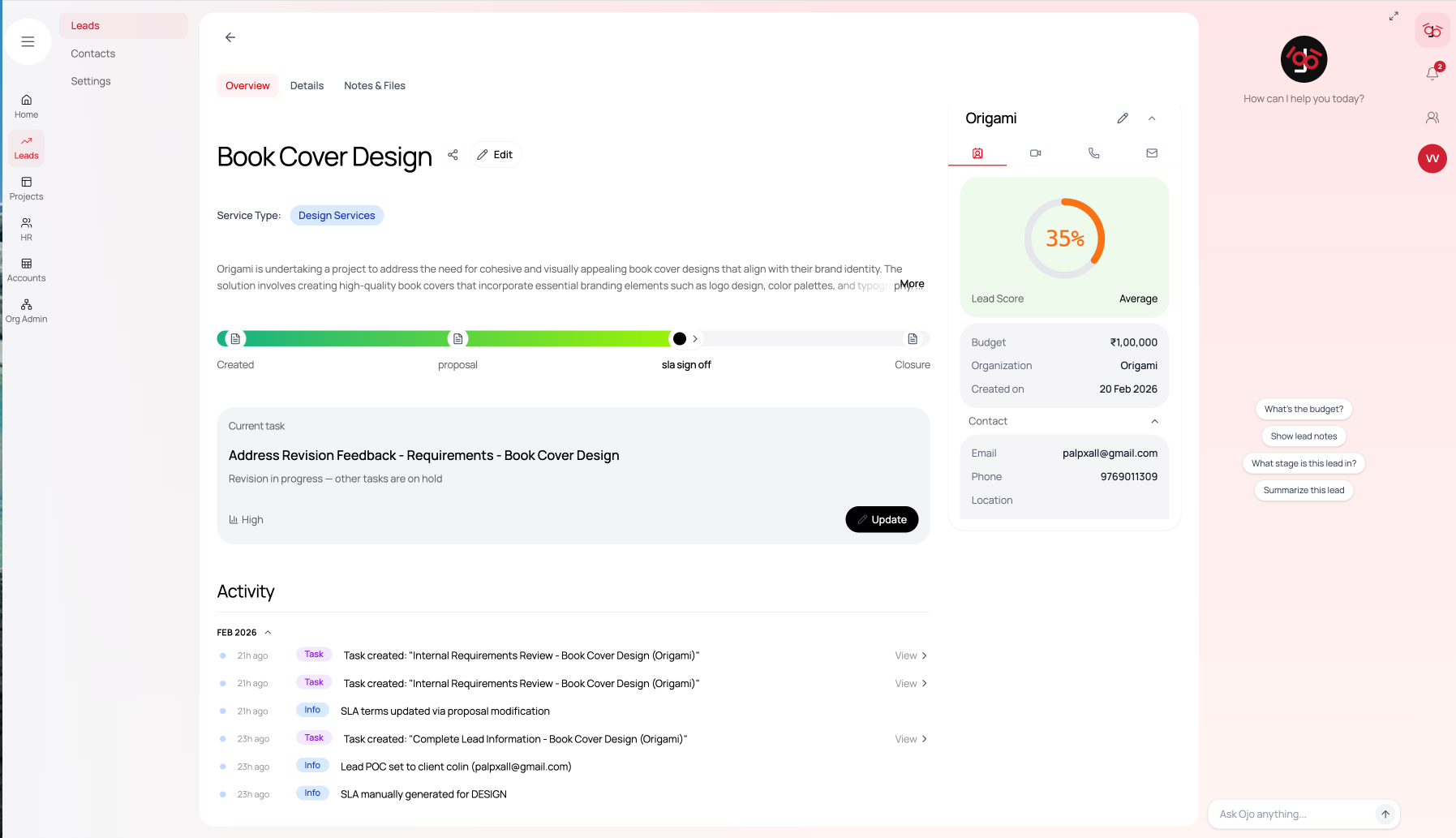Viewport: 1456px width, 838px height.
Task: Click the WV avatar circle on the right
Action: click(1432, 159)
